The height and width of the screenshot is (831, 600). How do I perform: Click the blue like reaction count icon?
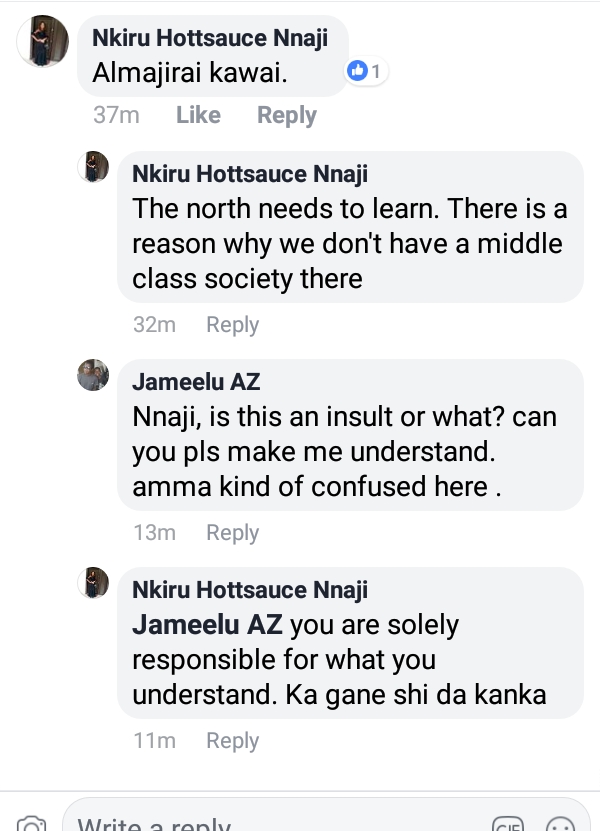(358, 71)
